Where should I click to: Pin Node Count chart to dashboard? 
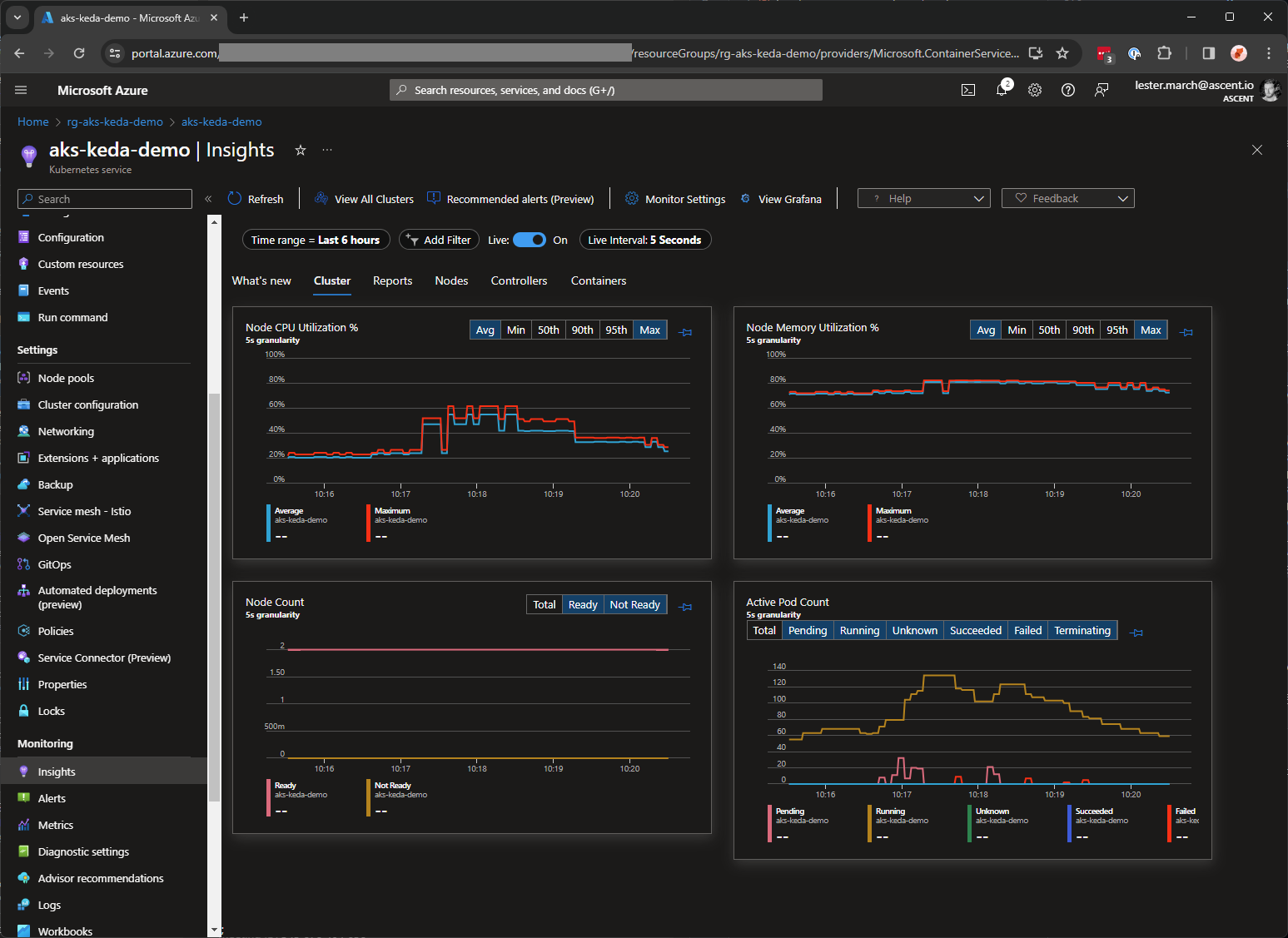pos(685,607)
